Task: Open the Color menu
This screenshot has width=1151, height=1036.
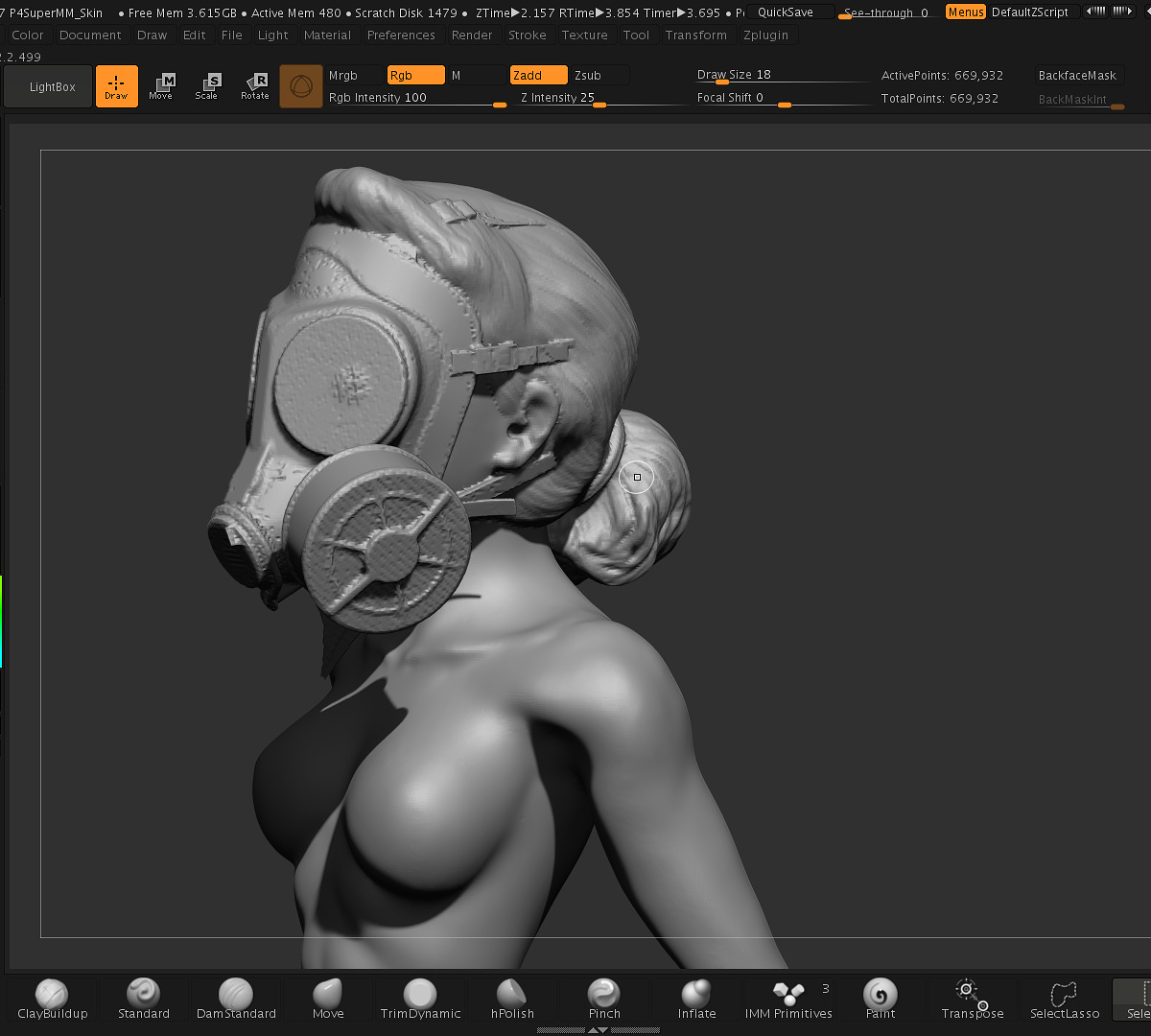Action: [x=28, y=35]
